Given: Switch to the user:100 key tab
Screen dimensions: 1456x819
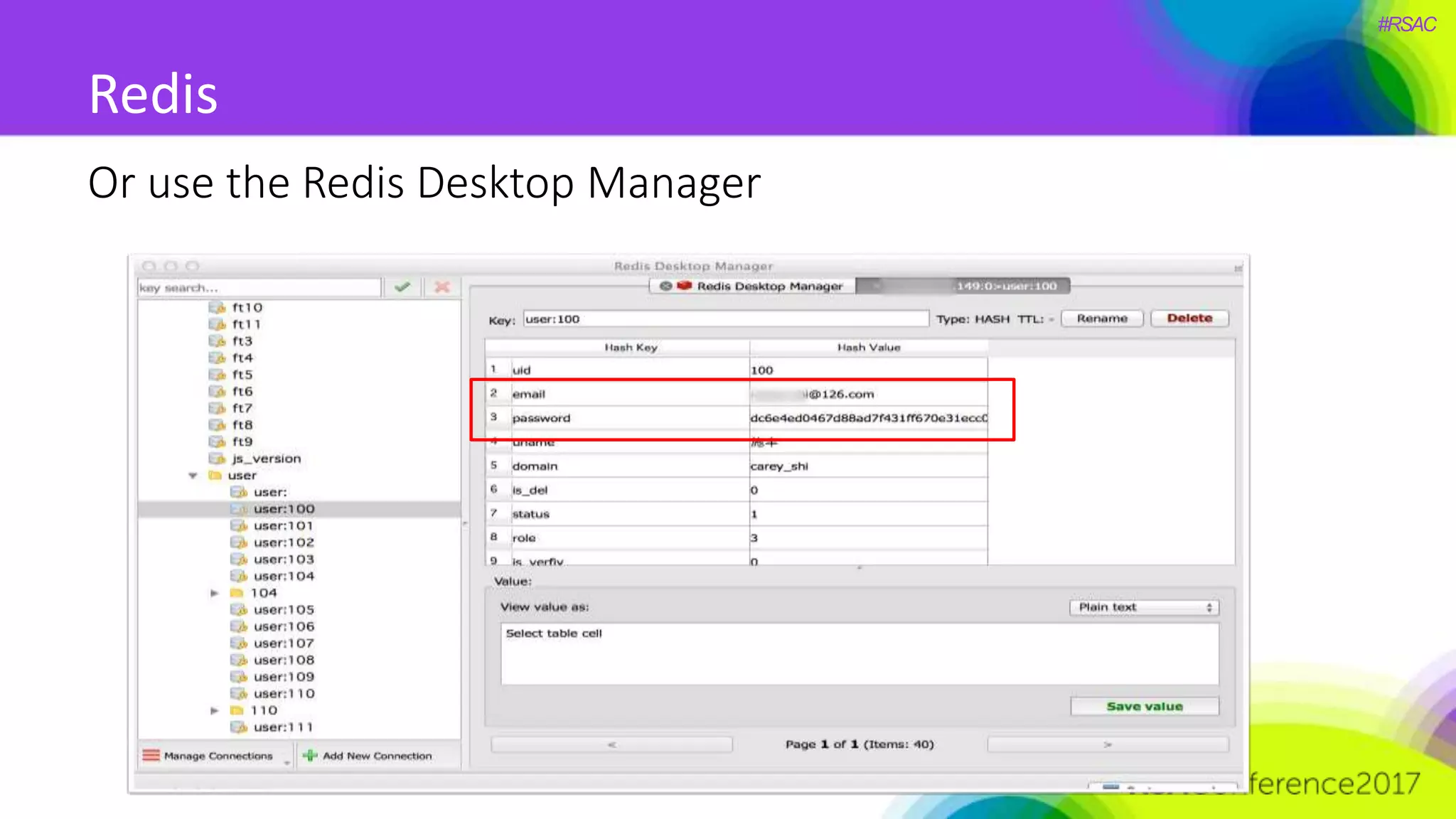Looking at the screenshot, I should [963, 286].
